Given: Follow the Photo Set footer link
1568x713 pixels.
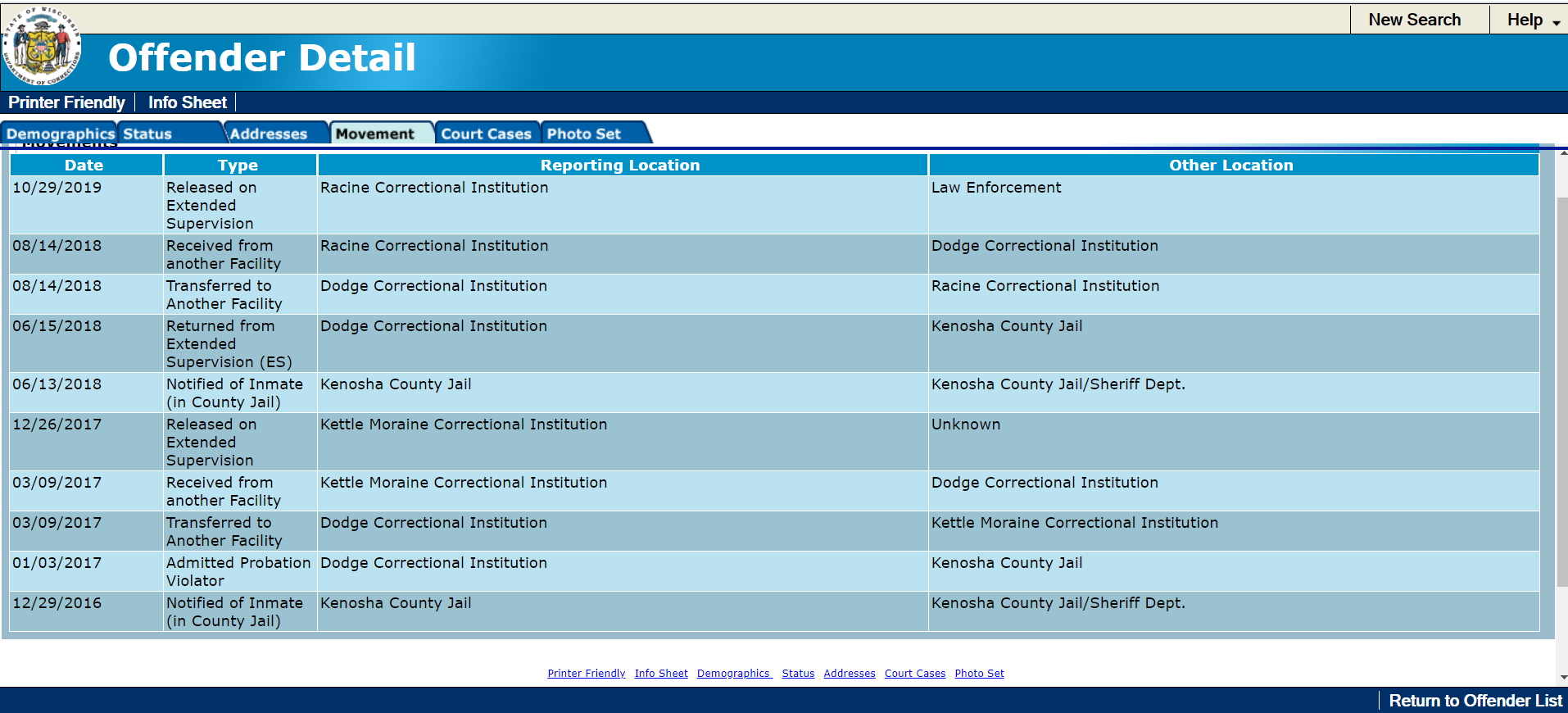Looking at the screenshot, I should coord(979,674).
